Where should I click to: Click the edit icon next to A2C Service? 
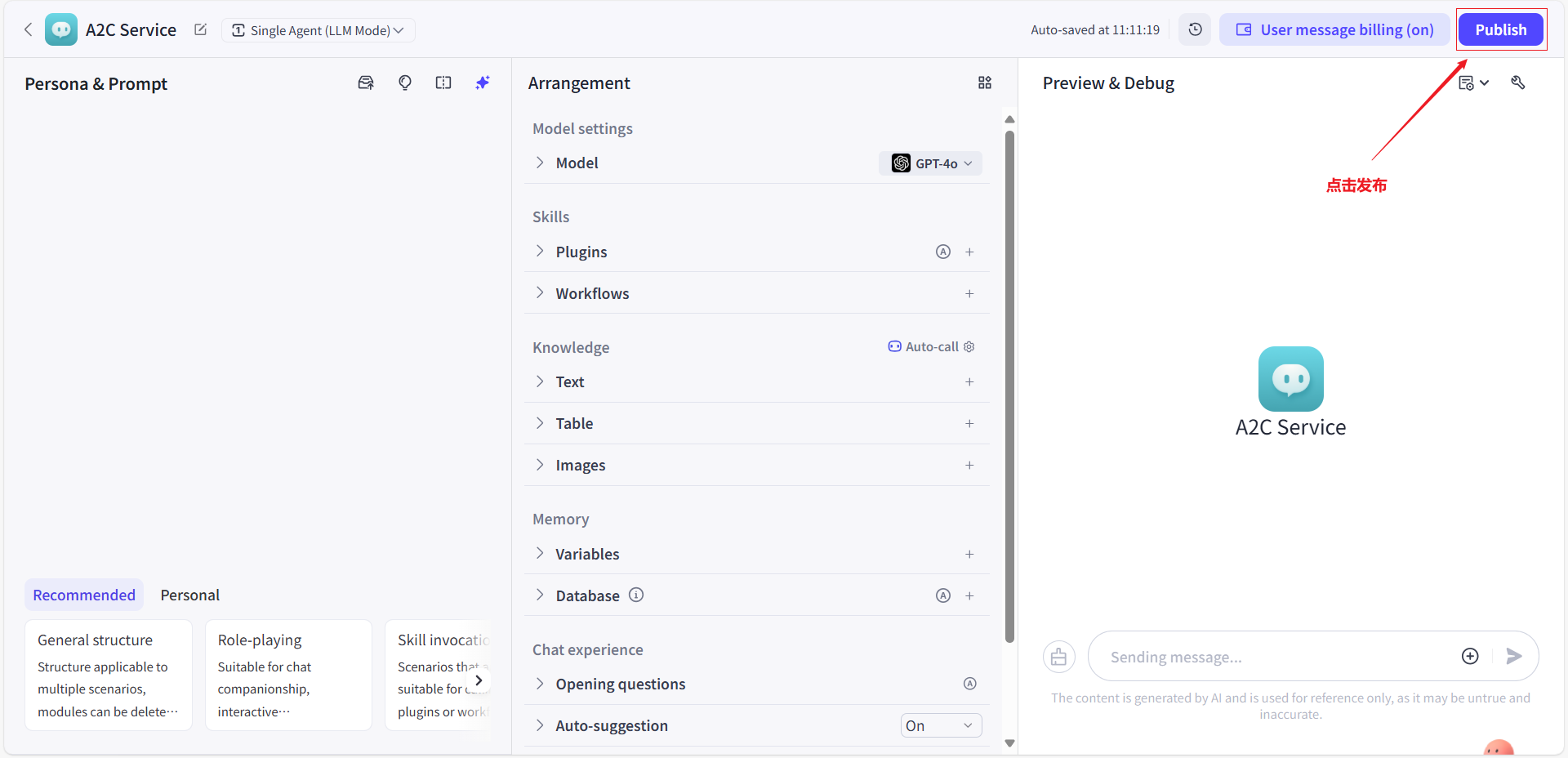[200, 30]
